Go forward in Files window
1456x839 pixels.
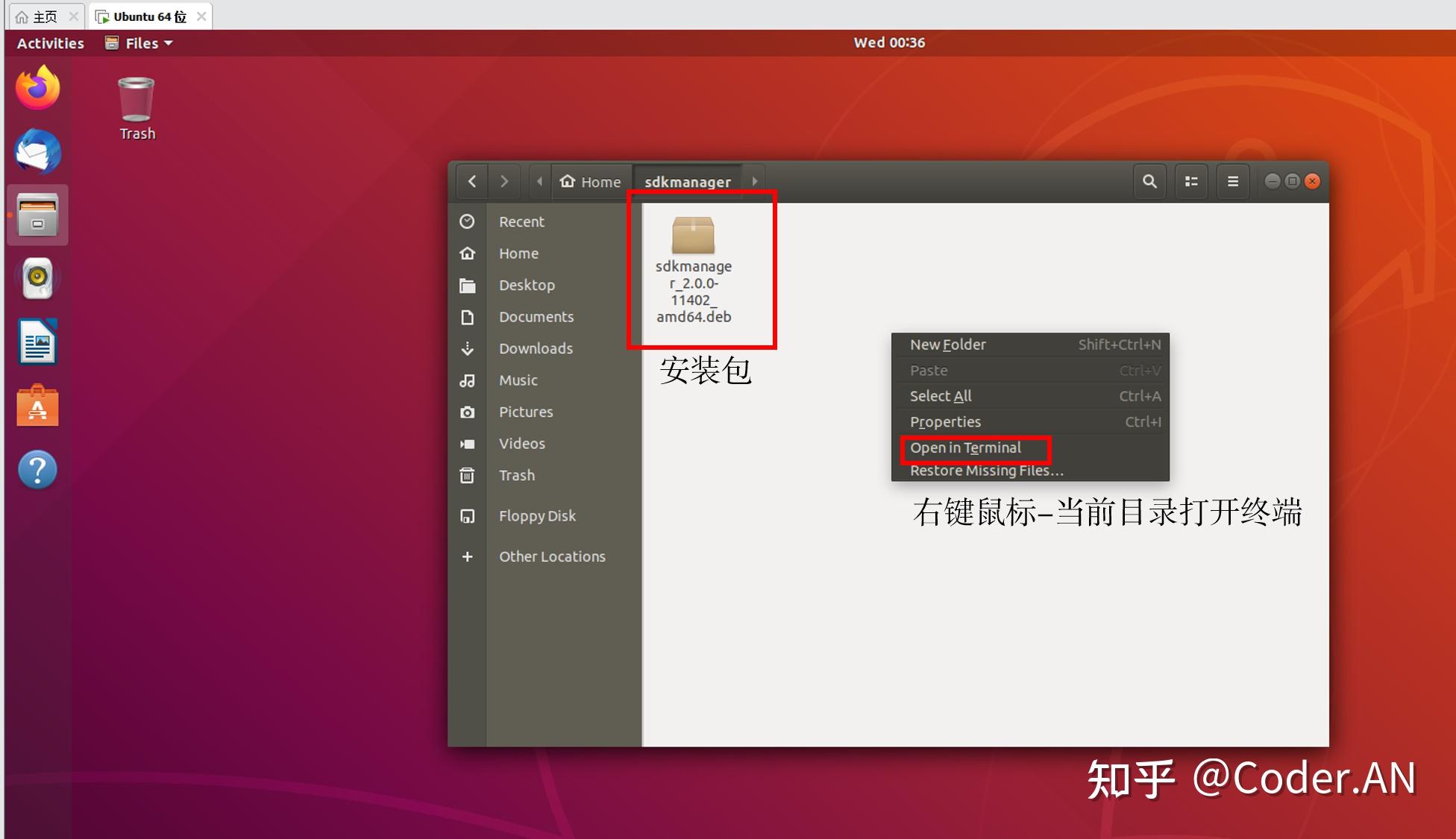pyautogui.click(x=505, y=181)
